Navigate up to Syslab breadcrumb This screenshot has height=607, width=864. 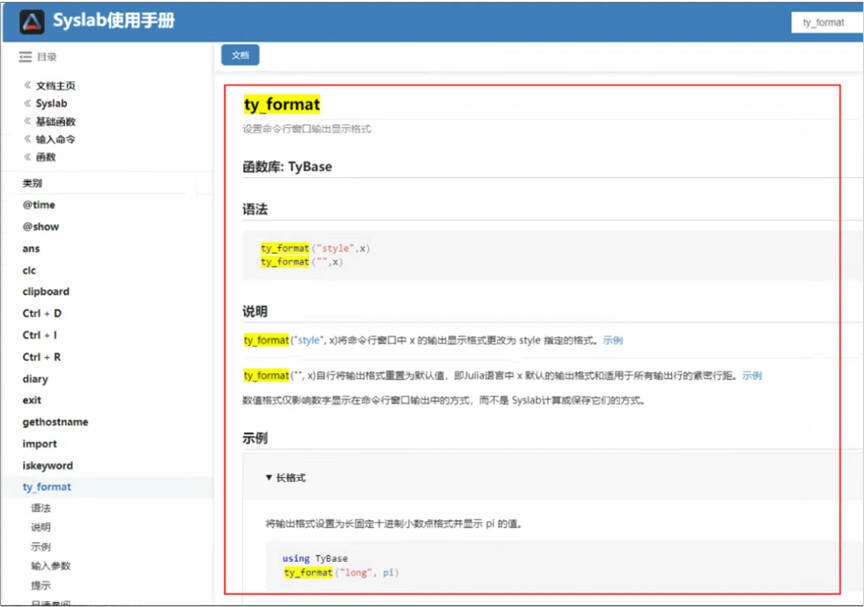point(51,104)
